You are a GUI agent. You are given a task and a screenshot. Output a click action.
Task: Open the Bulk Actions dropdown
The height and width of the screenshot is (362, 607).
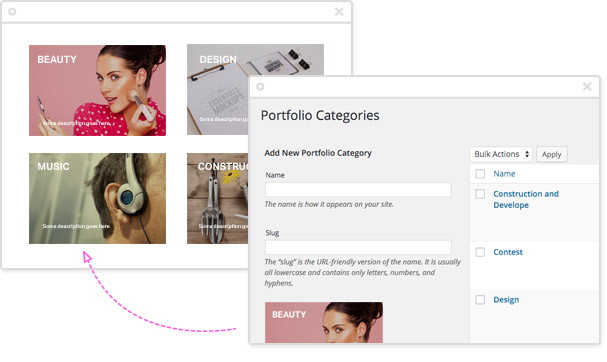point(501,154)
